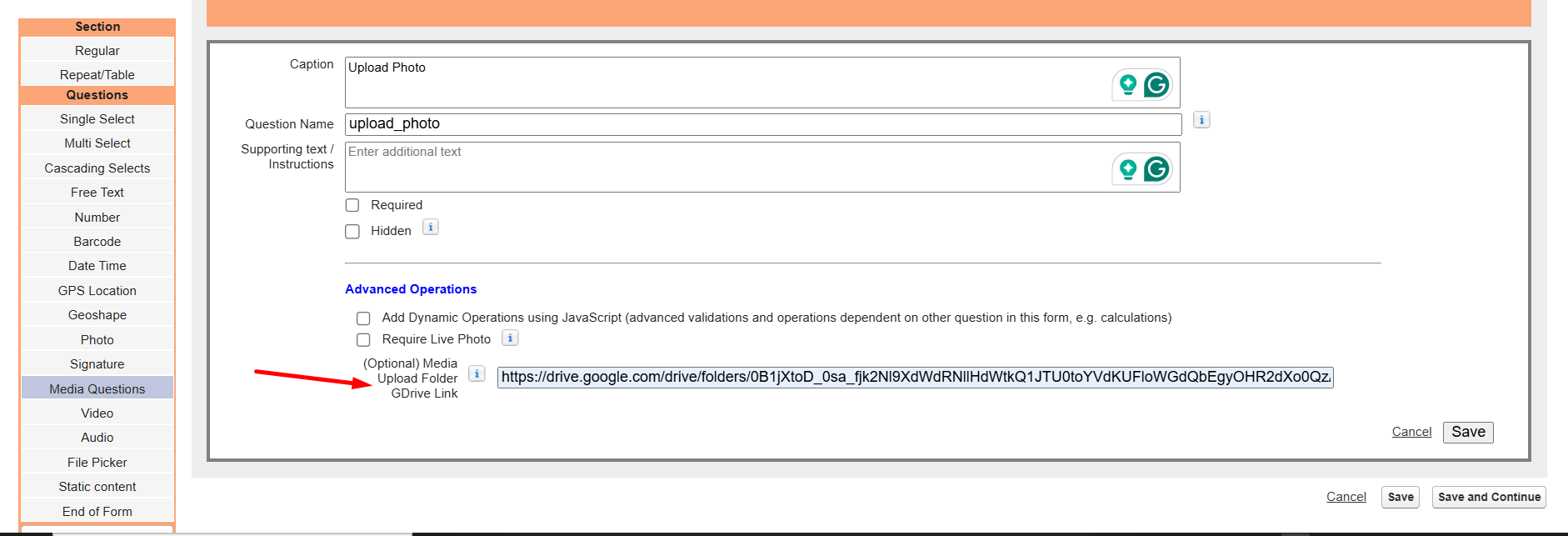This screenshot has height=536, width=1568.
Task: Add a GPS Location question
Action: [97, 291]
